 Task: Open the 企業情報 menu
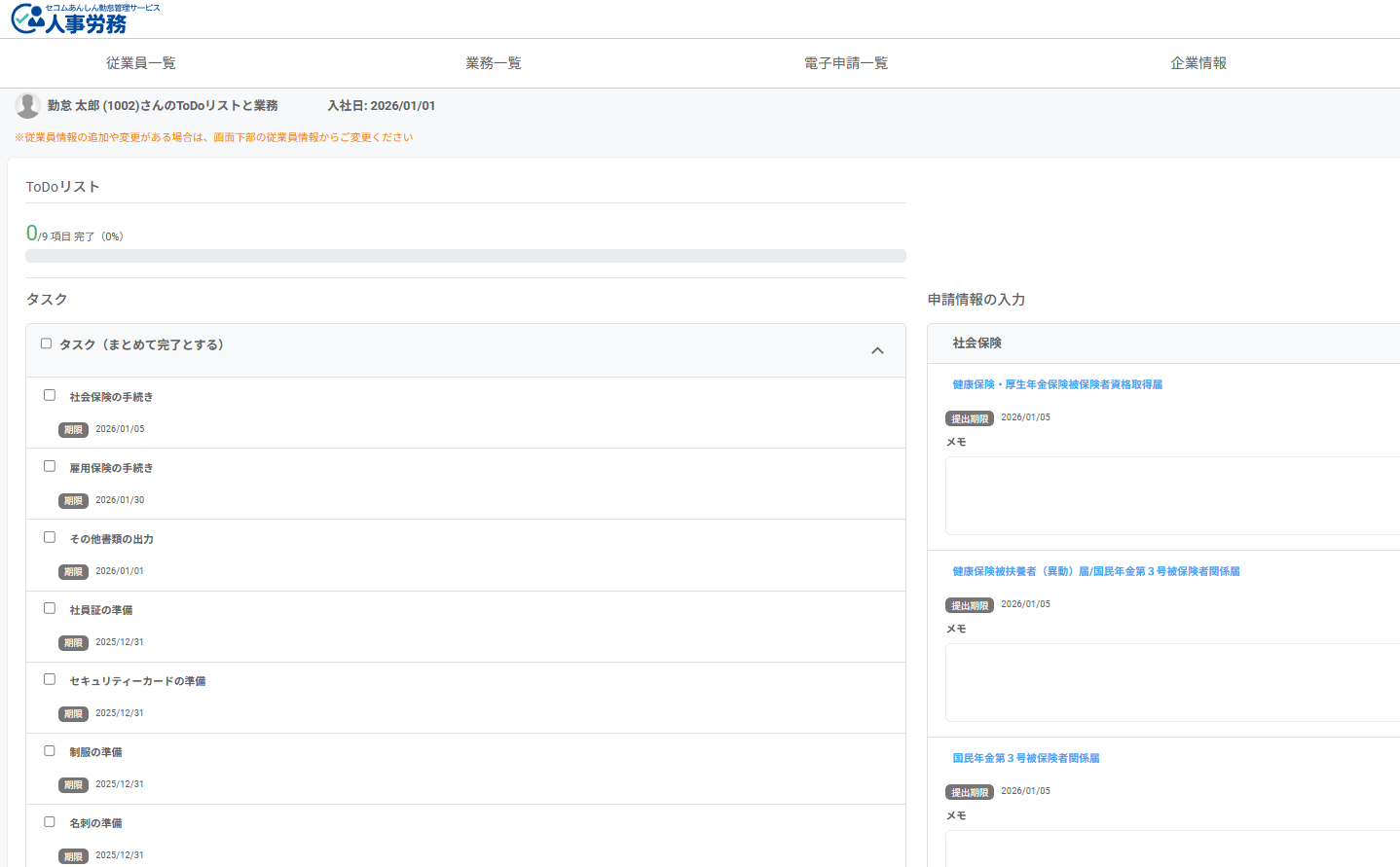point(1198,63)
